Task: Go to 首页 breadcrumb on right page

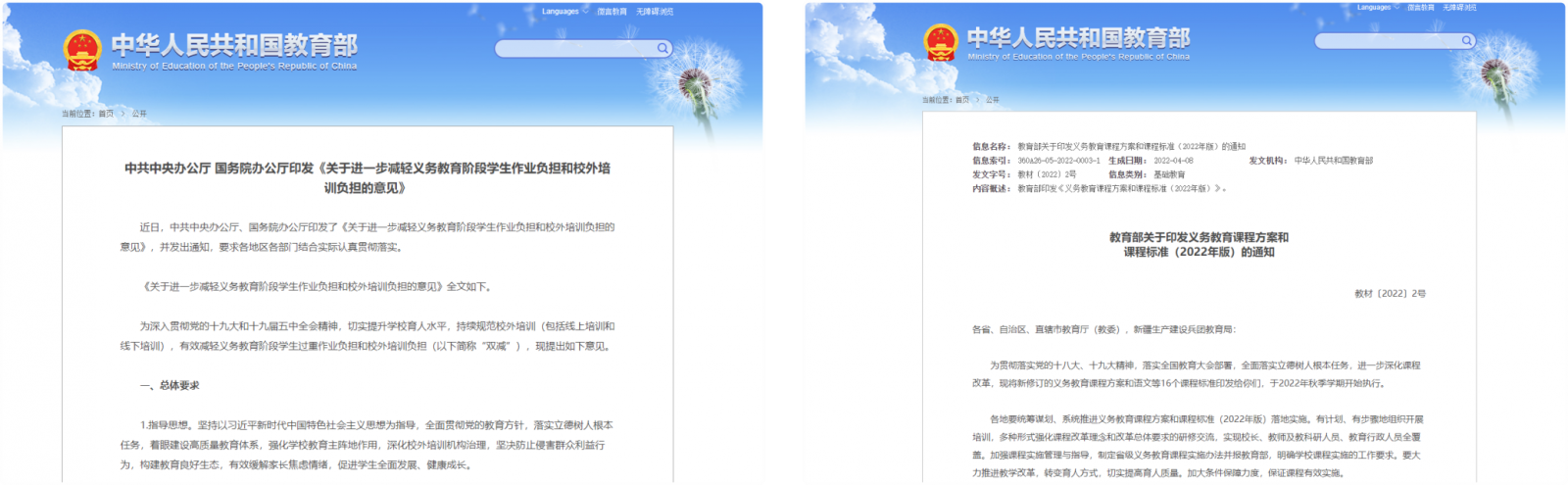Action: point(962,100)
